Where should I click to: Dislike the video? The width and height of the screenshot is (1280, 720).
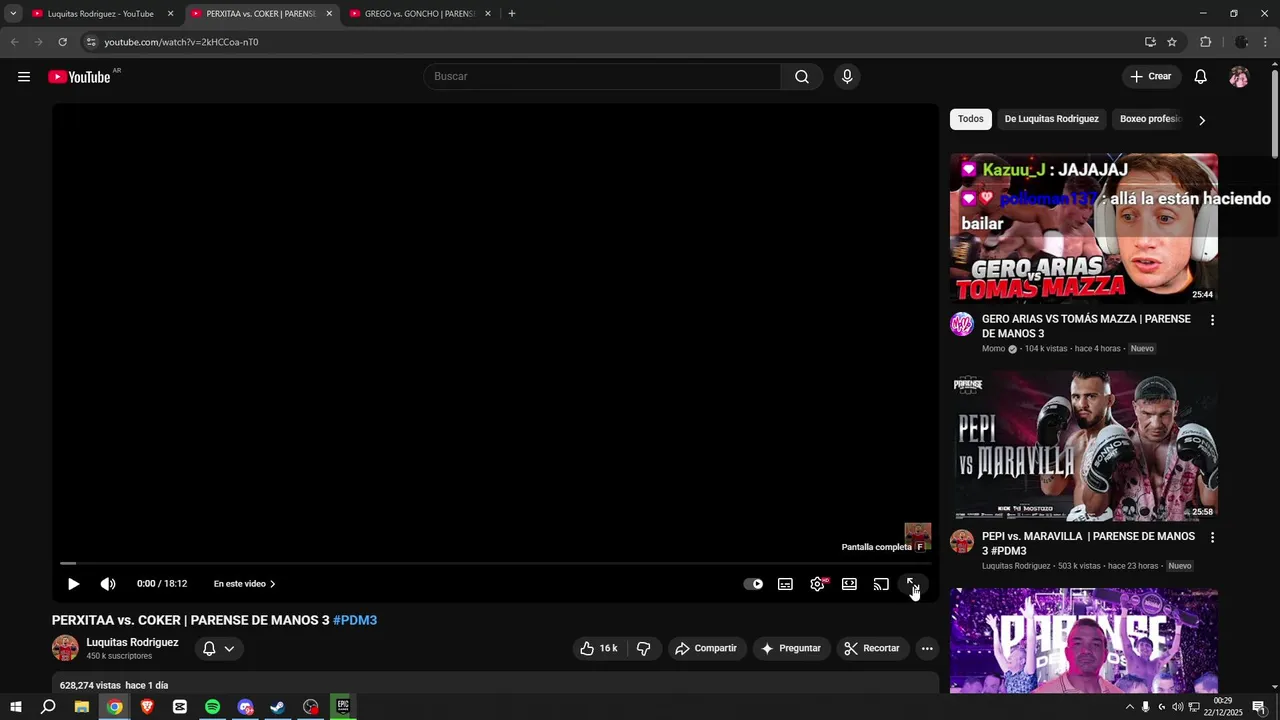tap(643, 648)
